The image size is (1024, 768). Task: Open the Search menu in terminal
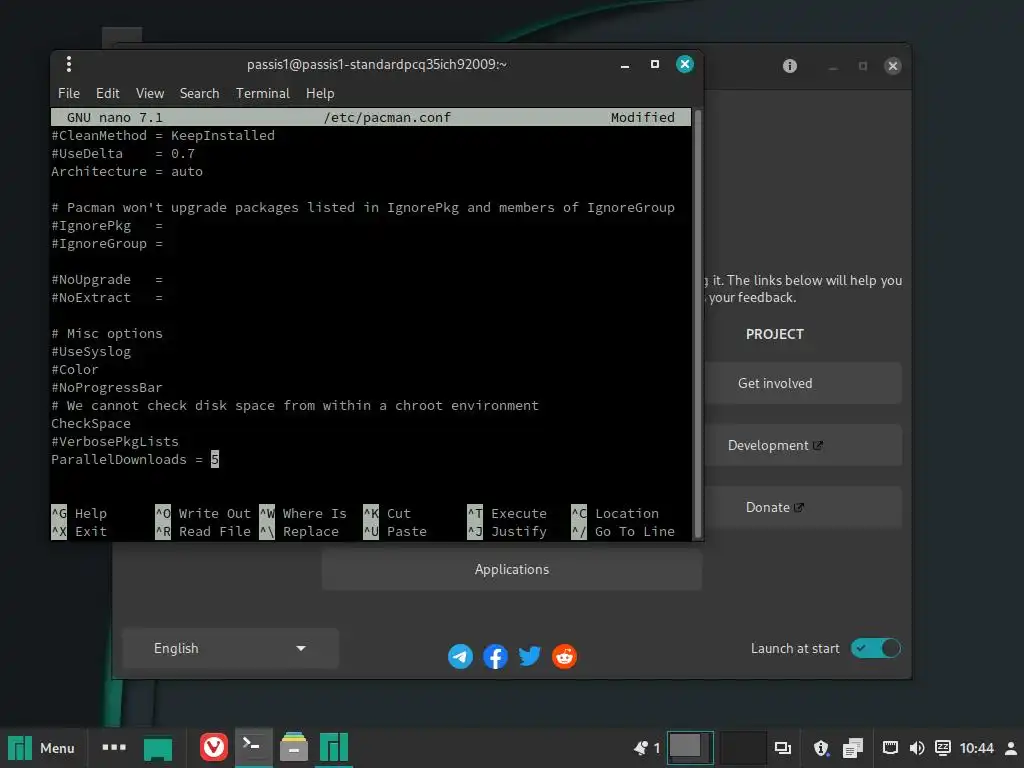point(199,93)
